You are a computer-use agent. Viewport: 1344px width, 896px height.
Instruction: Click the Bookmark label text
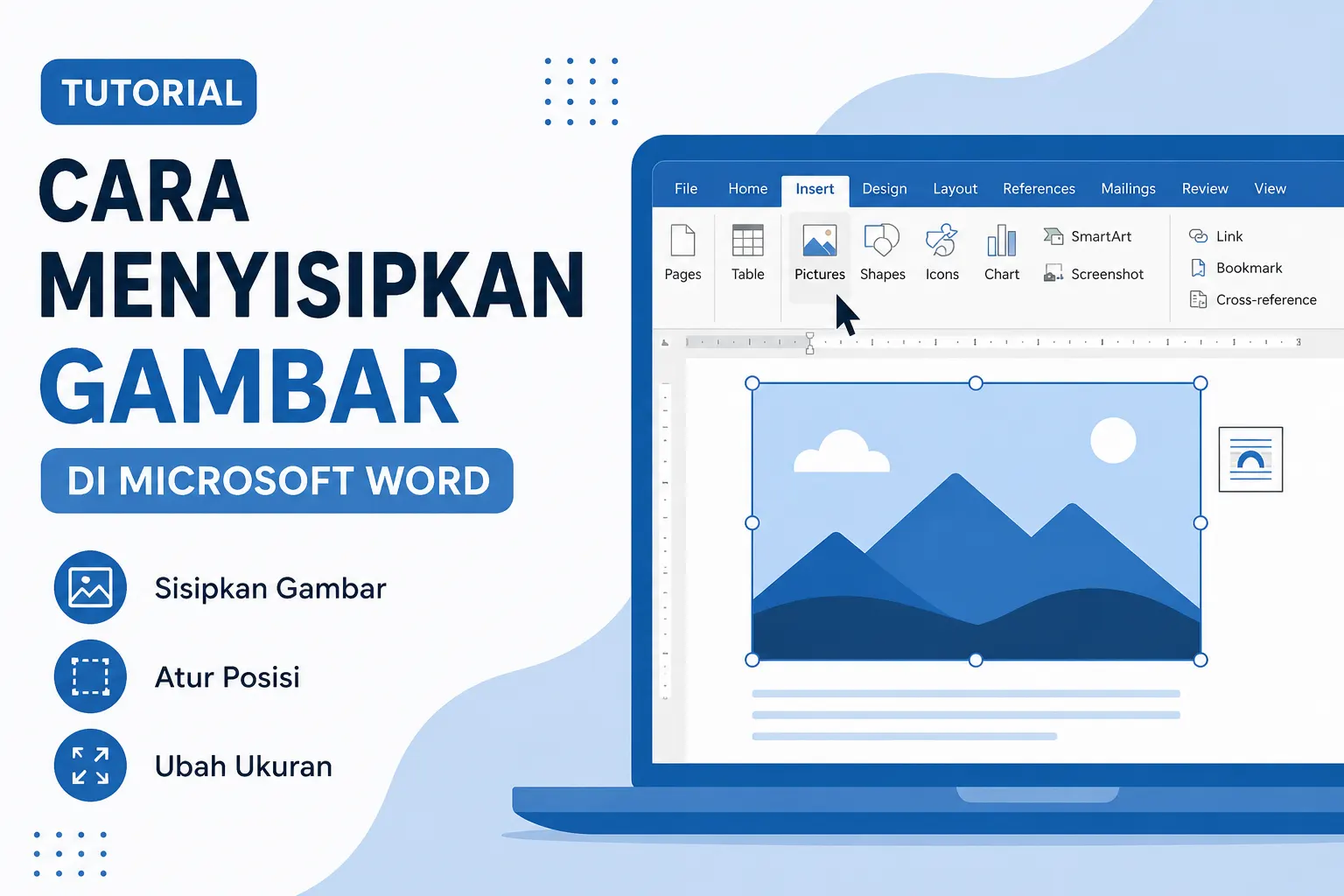[1249, 268]
